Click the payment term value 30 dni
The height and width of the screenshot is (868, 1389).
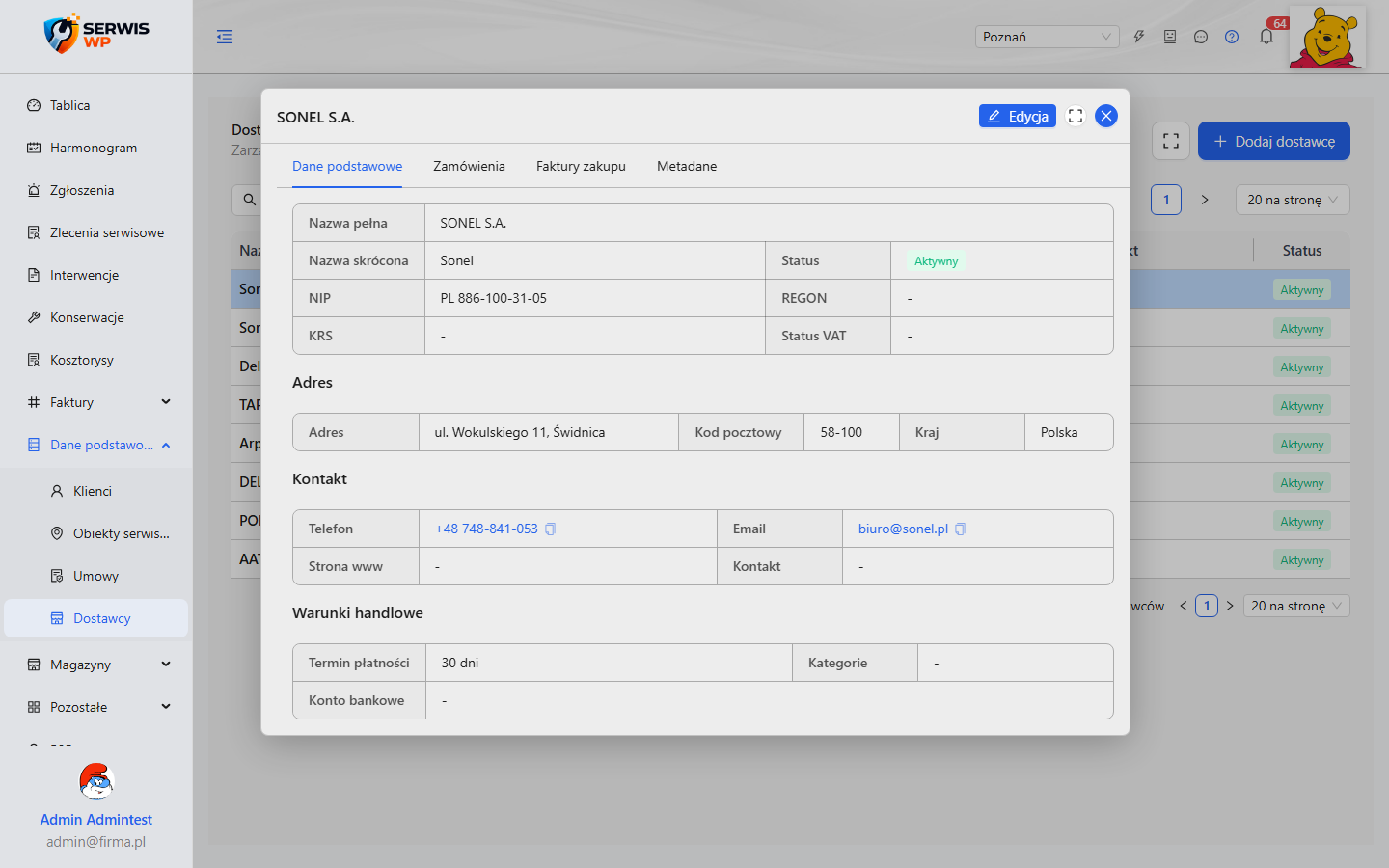[460, 663]
